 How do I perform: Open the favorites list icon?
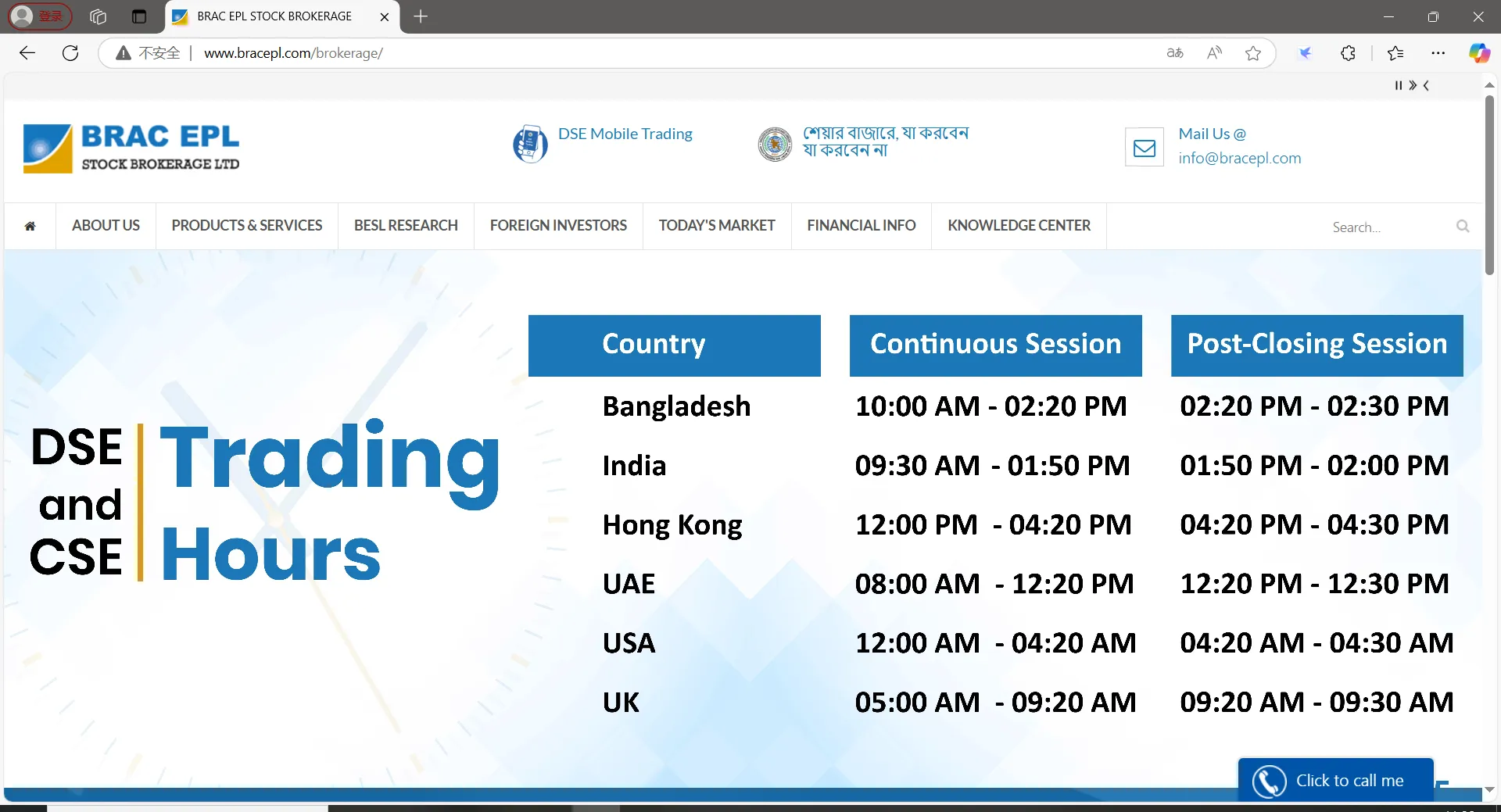point(1395,53)
